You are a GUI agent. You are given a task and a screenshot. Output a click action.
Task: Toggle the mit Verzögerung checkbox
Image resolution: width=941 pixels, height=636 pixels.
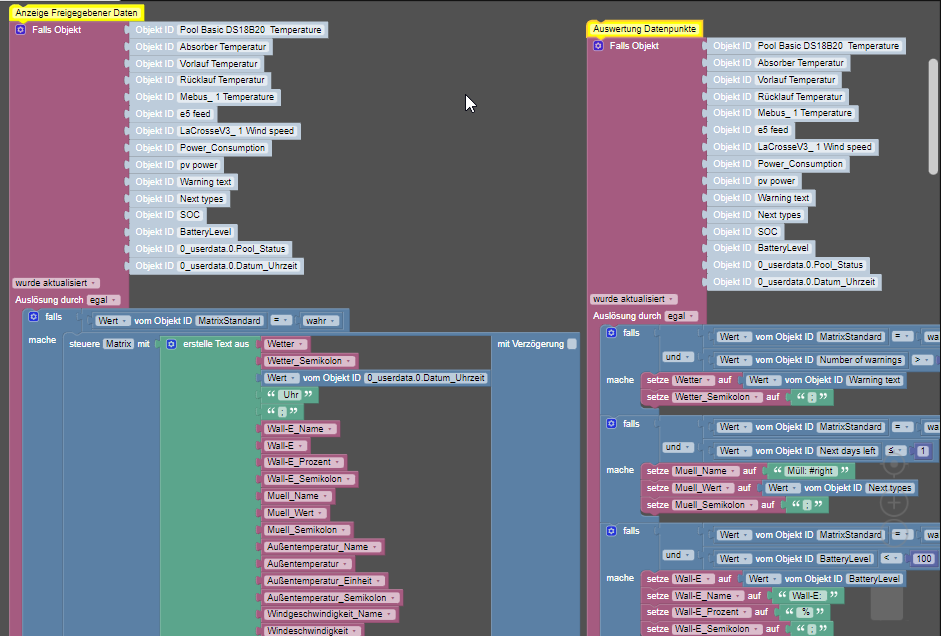[572, 344]
